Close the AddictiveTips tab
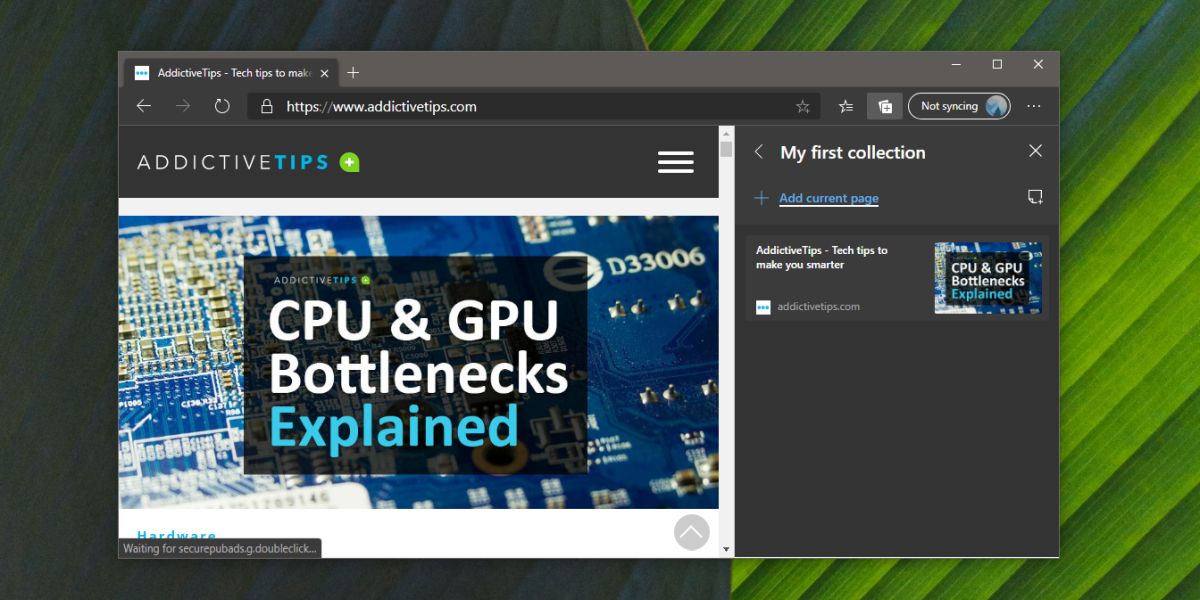The image size is (1200, 600). tap(324, 73)
